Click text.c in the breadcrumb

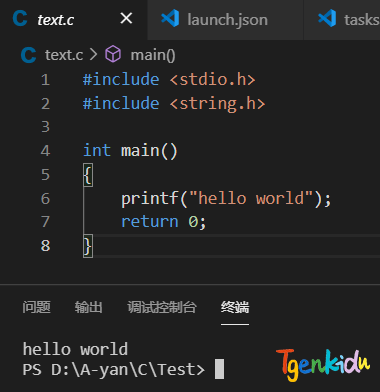64,55
